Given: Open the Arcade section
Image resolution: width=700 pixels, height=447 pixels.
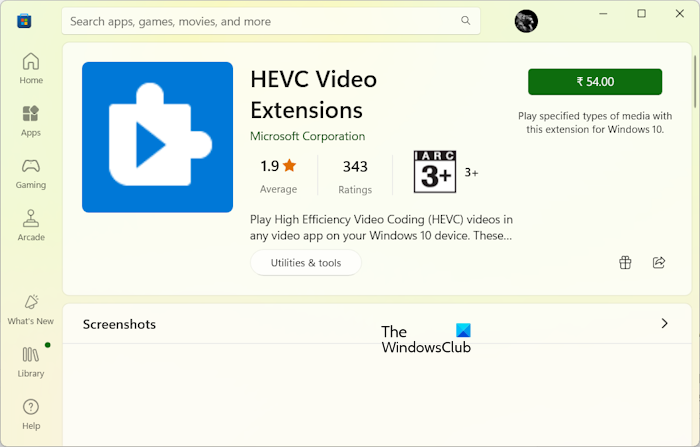Looking at the screenshot, I should pyautogui.click(x=31, y=226).
